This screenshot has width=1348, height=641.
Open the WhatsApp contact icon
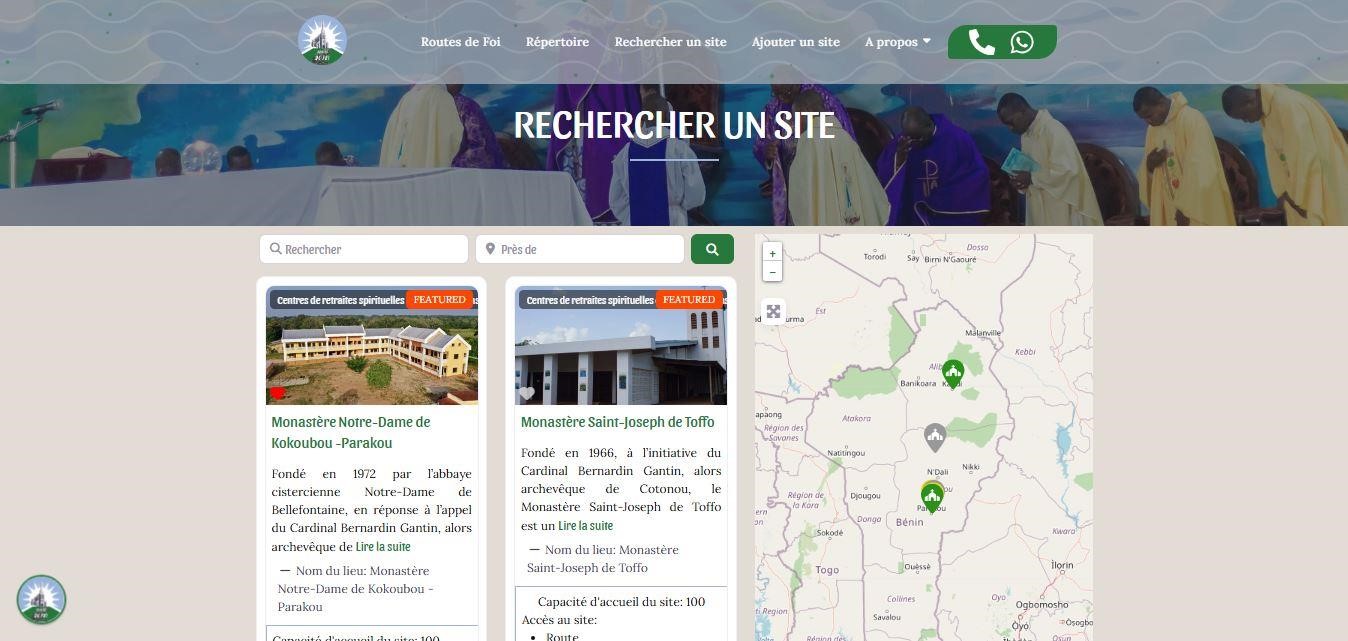point(1021,42)
